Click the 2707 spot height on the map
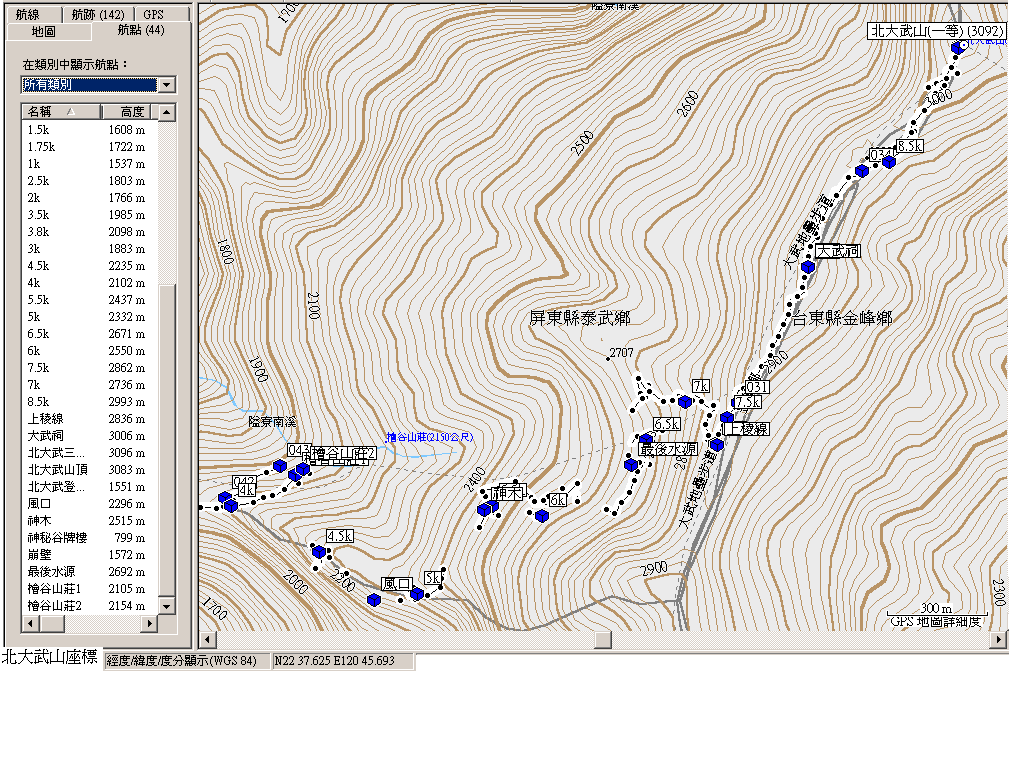 (x=621, y=353)
